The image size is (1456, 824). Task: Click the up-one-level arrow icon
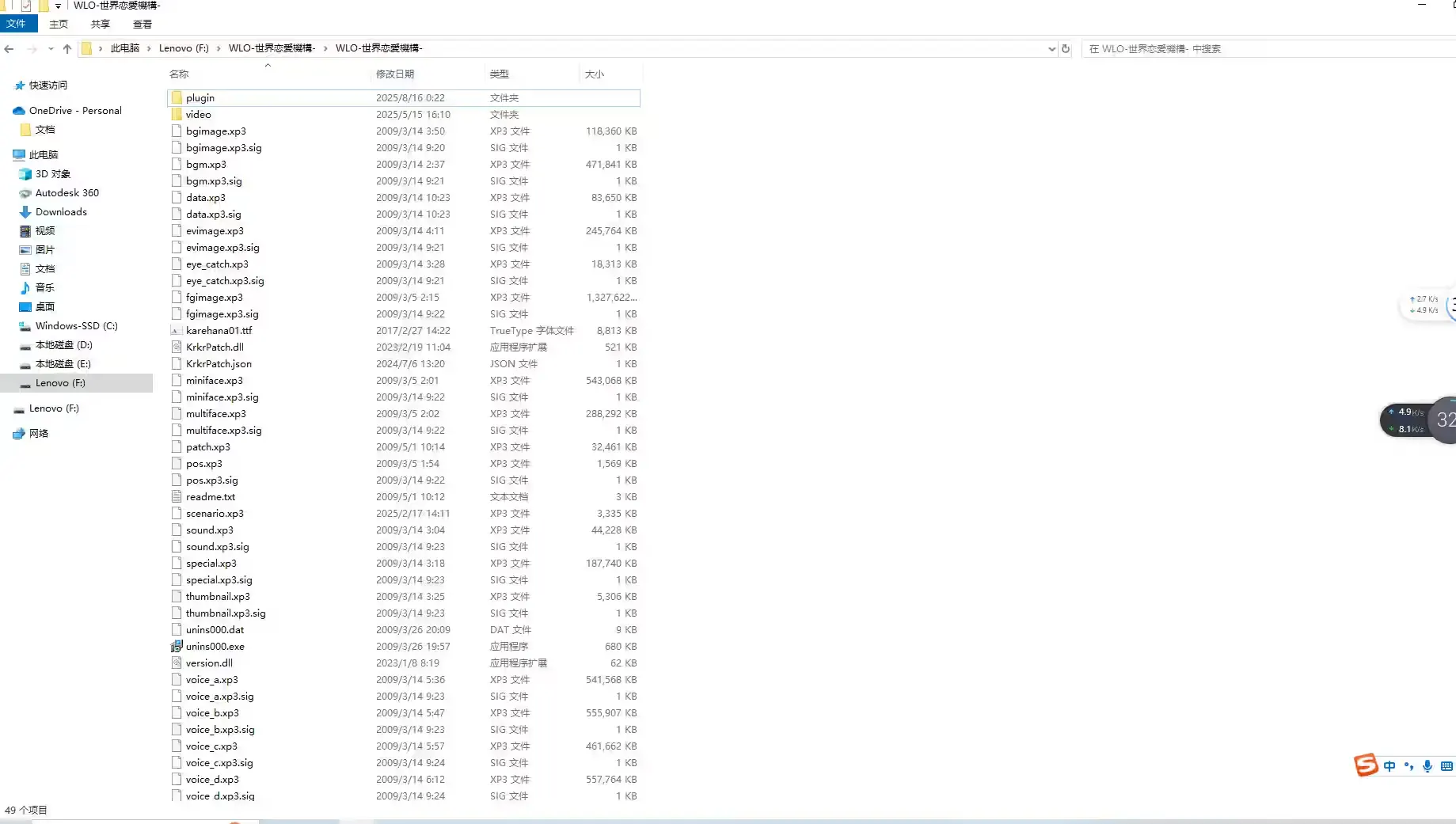[67, 49]
